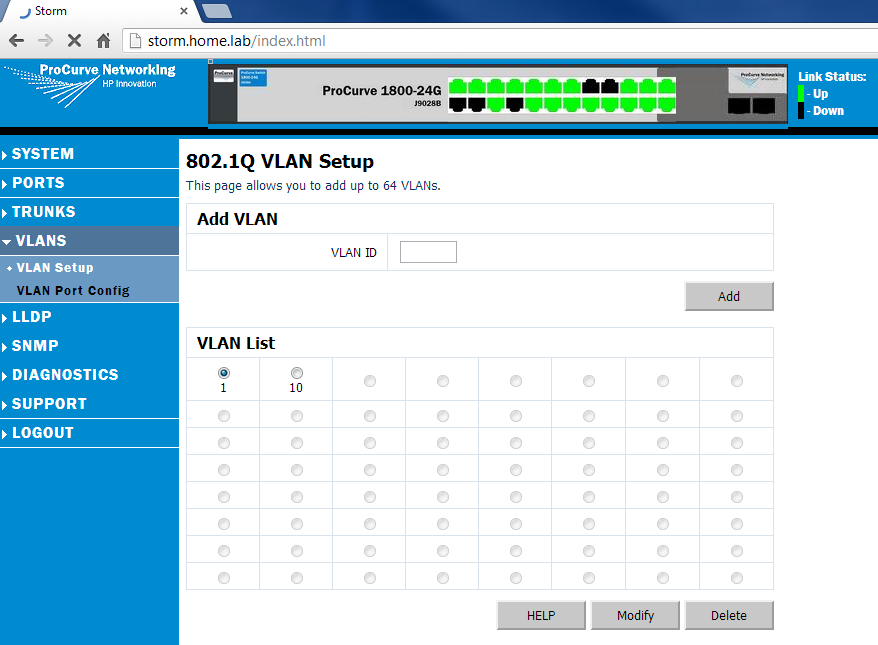The width and height of the screenshot is (878, 645).
Task: Click the Modify button
Action: tap(635, 615)
